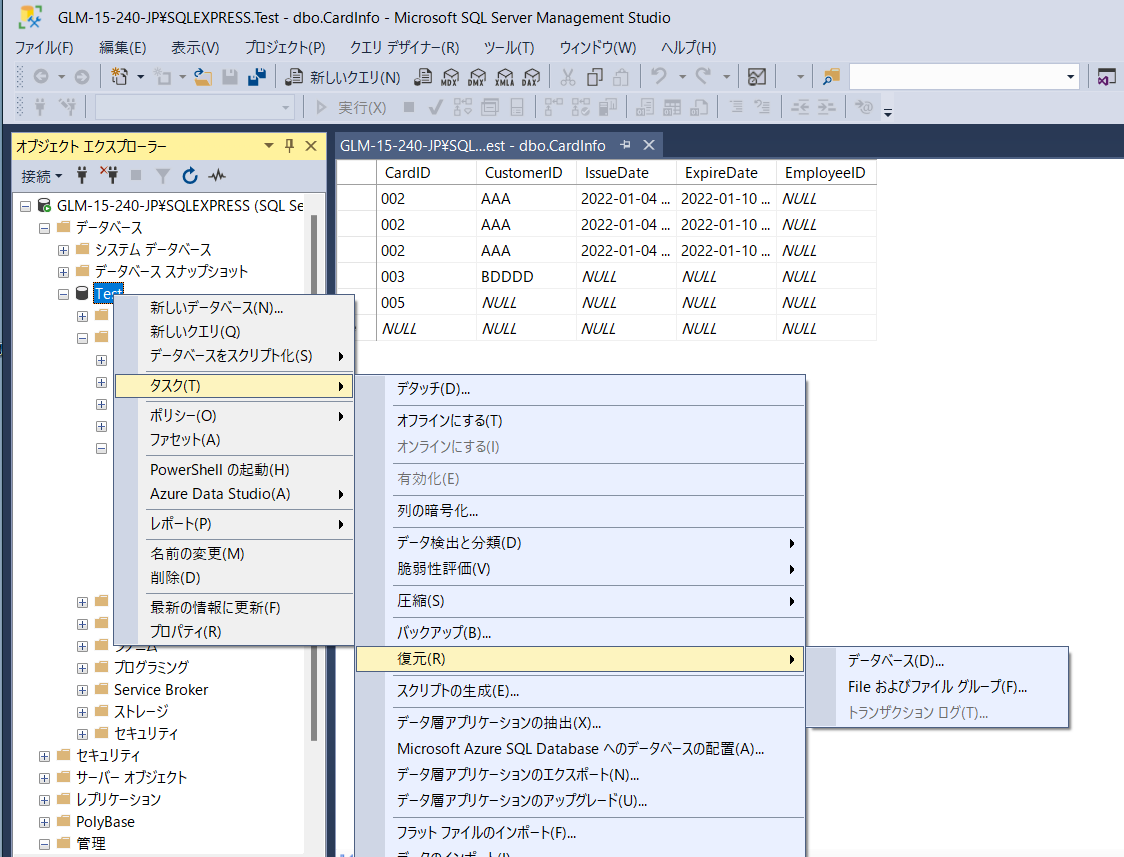Open the 接続 (Connect) dropdown
Viewport: 1124px width, 857px height.
(42, 176)
